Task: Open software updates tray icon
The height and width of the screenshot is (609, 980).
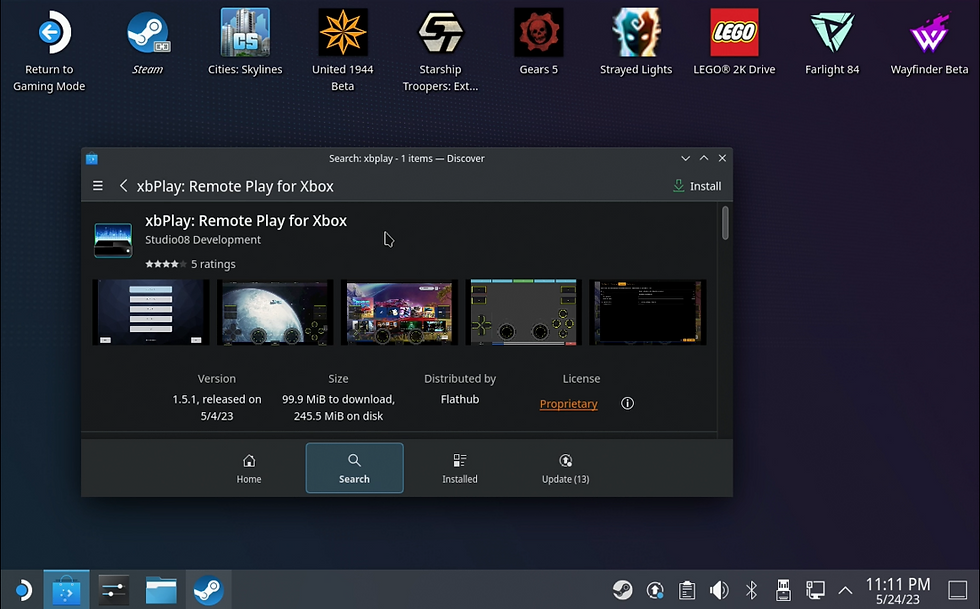Action: [x=655, y=590]
